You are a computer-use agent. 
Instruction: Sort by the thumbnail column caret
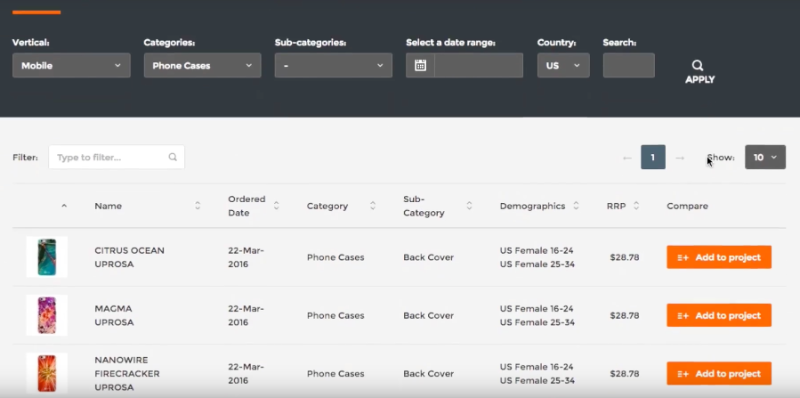(64, 206)
